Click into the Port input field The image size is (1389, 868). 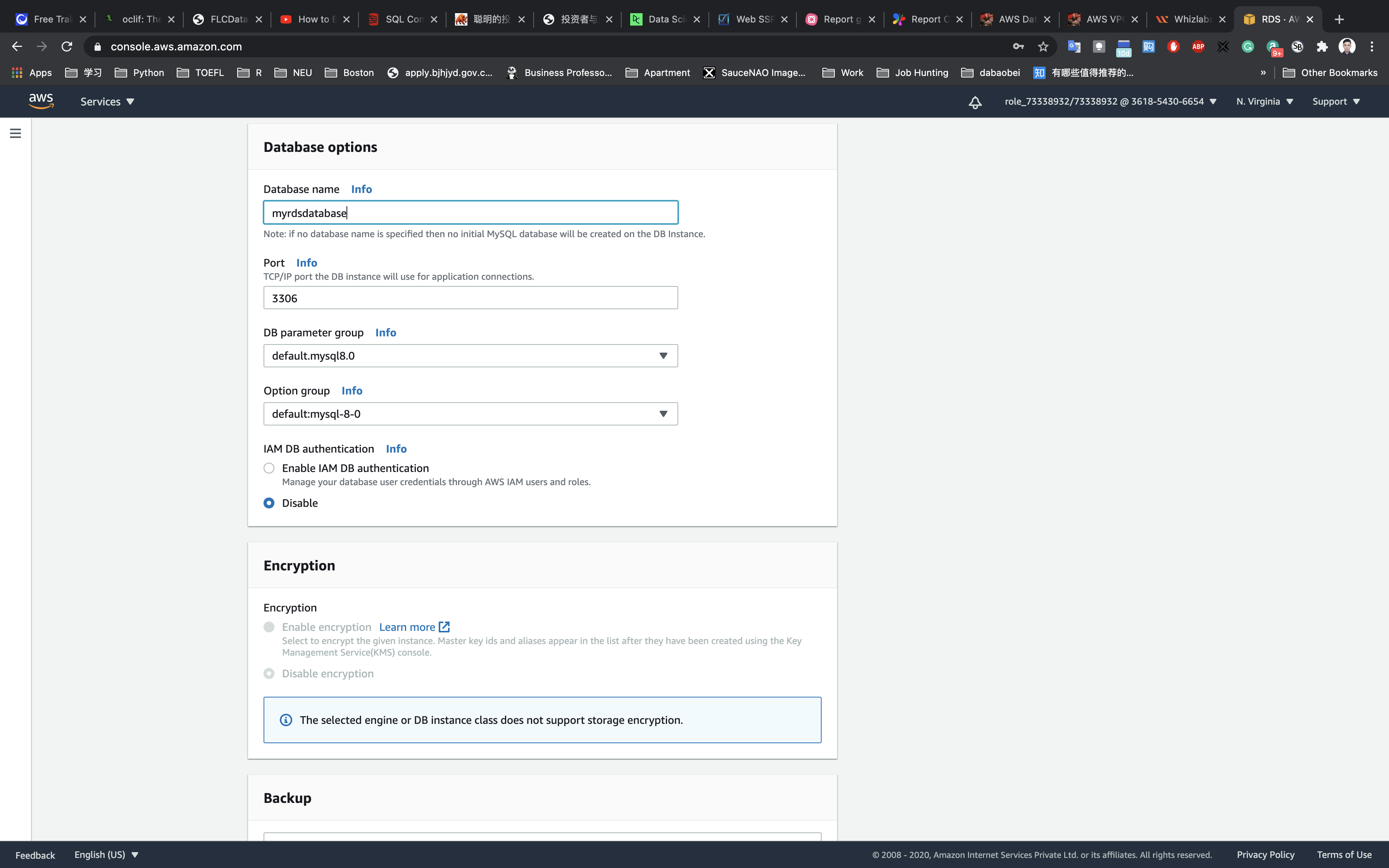[x=470, y=298]
